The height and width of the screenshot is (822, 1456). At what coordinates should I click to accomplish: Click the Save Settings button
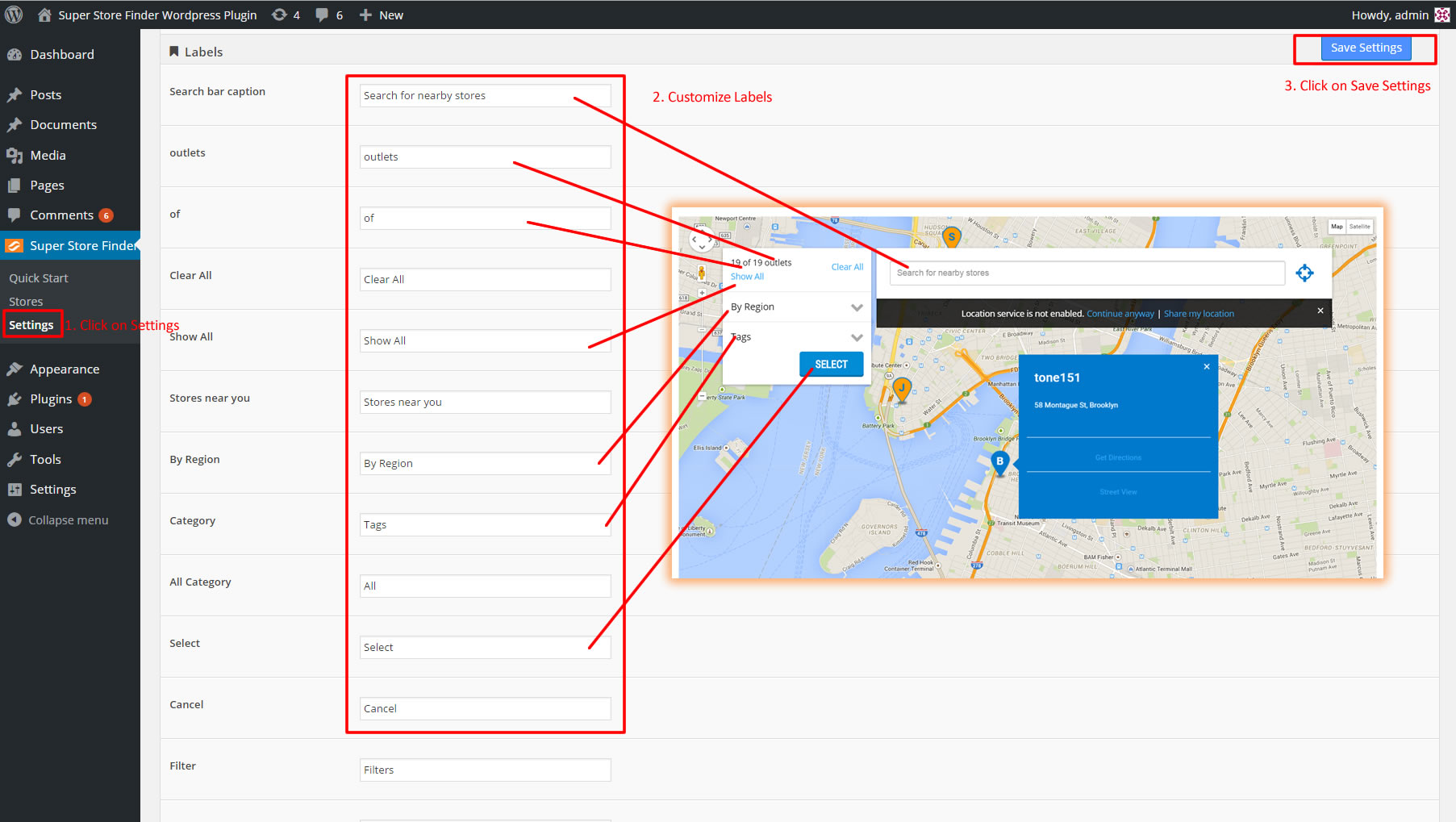tap(1366, 48)
